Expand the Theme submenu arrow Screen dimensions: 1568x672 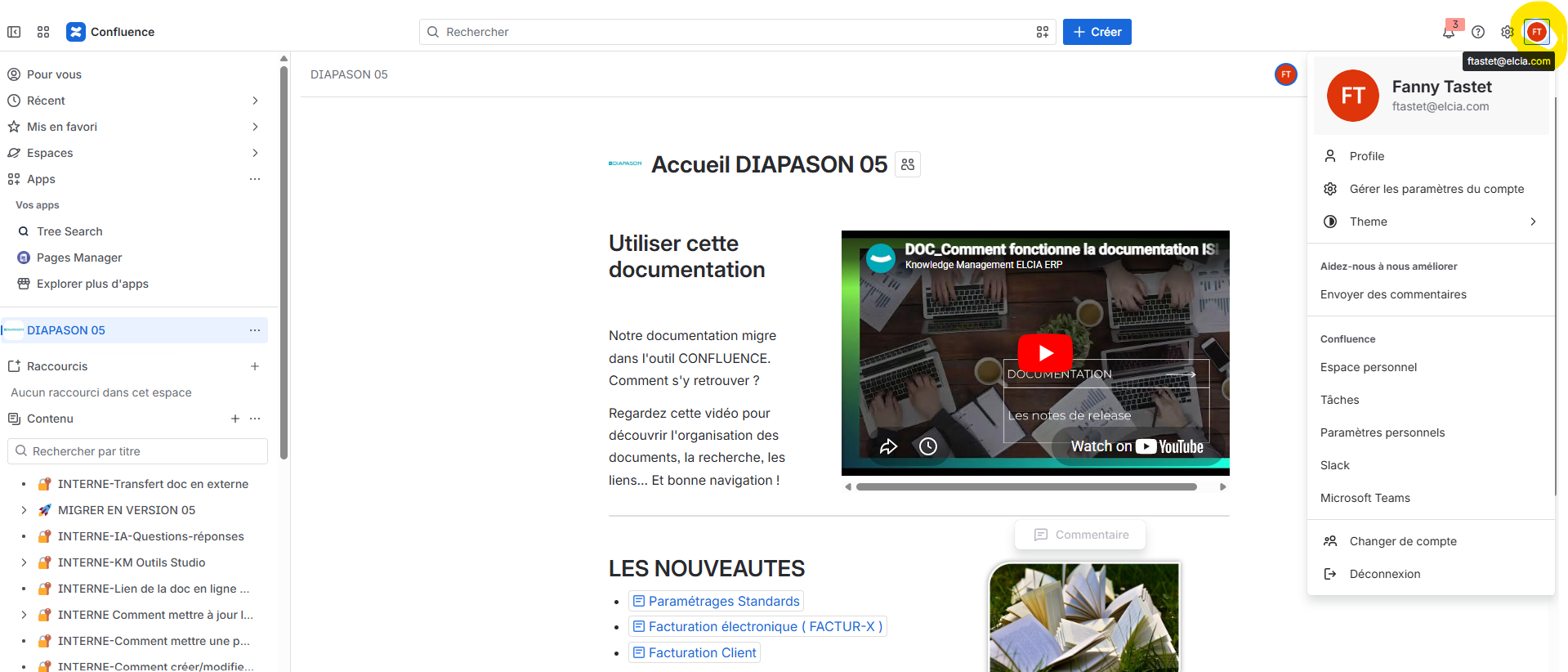point(1533,222)
